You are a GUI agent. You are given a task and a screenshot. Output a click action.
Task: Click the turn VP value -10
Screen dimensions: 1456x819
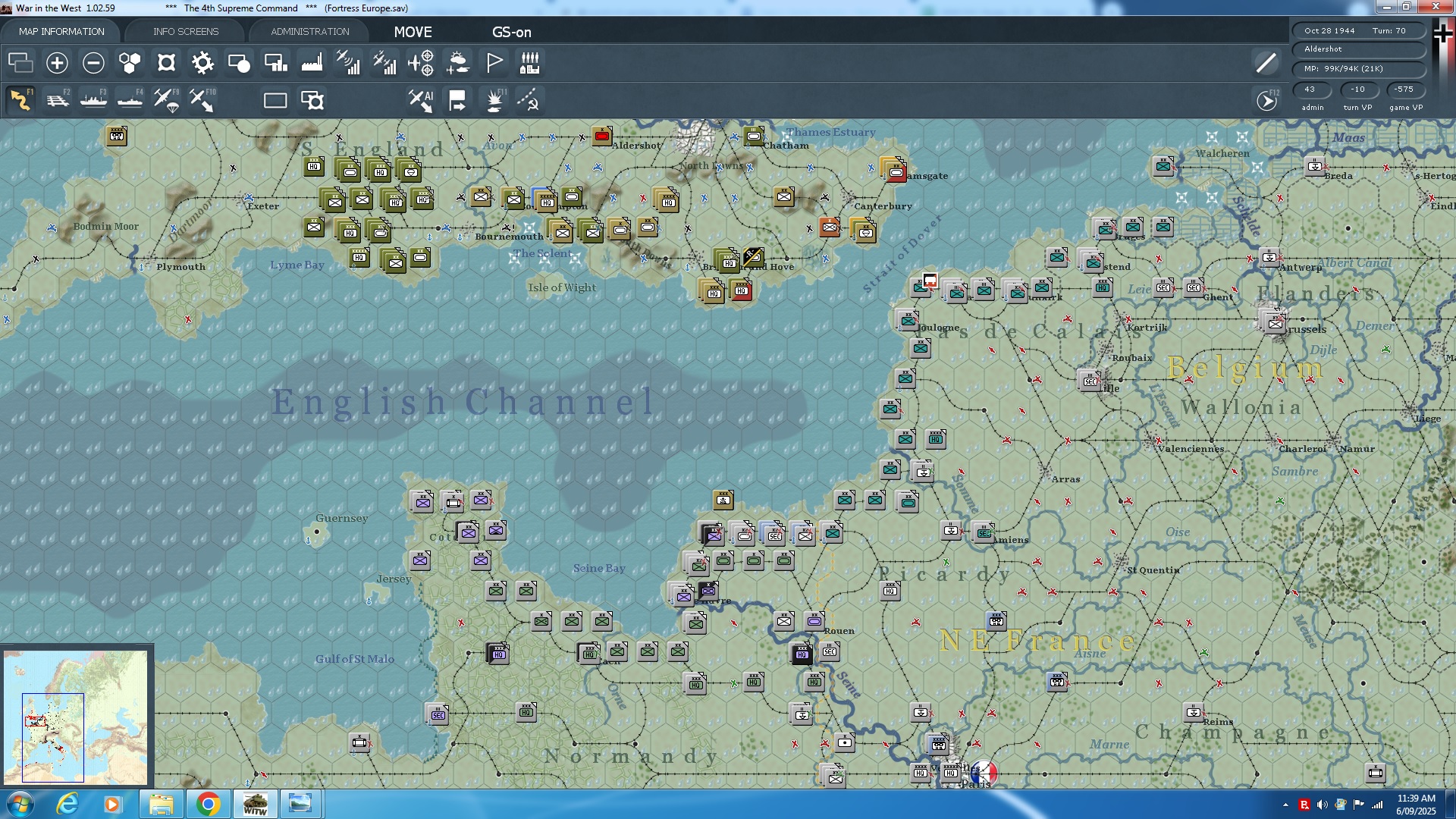tap(1357, 89)
